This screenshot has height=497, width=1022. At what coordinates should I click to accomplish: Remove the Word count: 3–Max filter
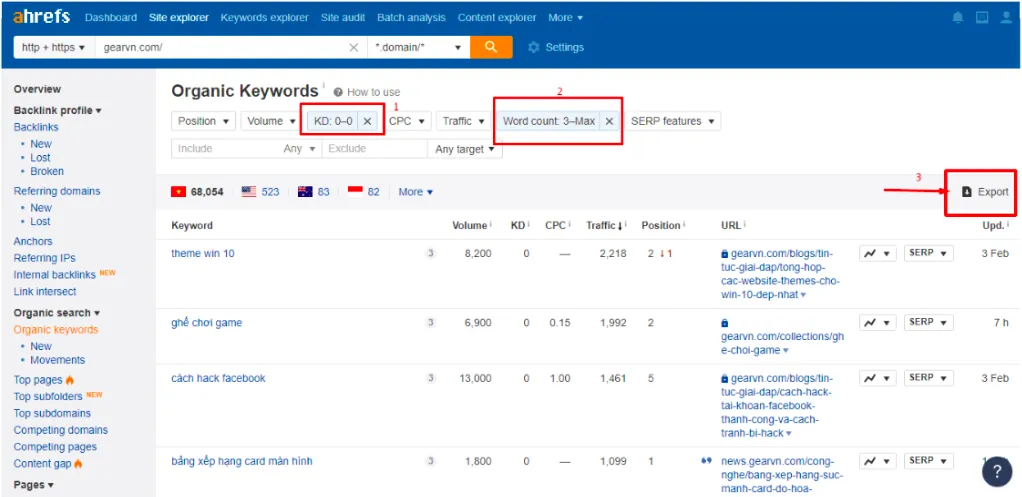(x=609, y=121)
